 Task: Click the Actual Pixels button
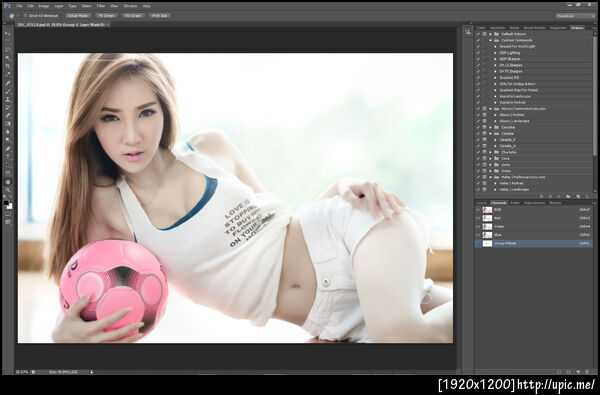click(78, 16)
